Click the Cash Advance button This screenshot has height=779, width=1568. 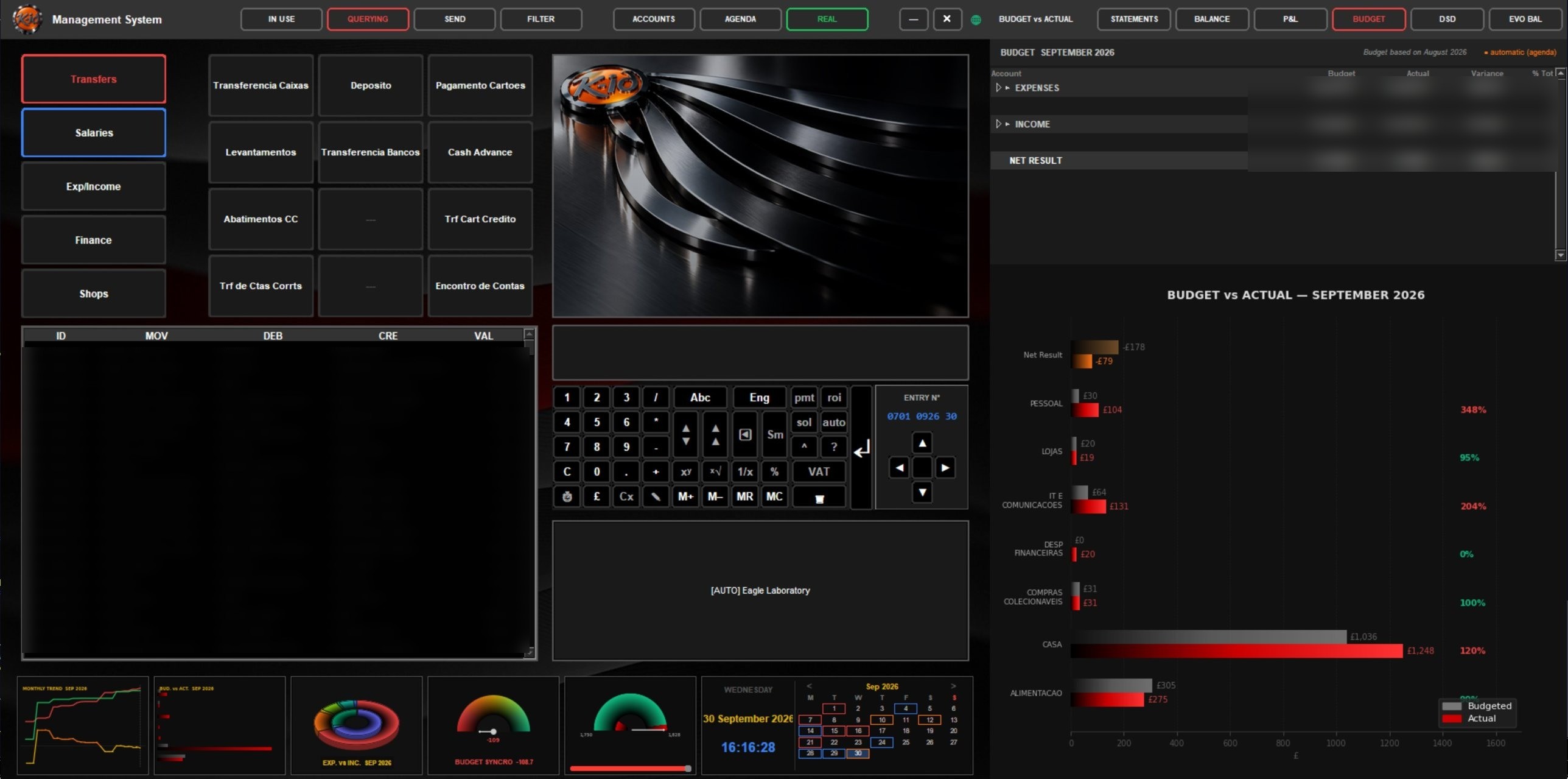tap(480, 152)
